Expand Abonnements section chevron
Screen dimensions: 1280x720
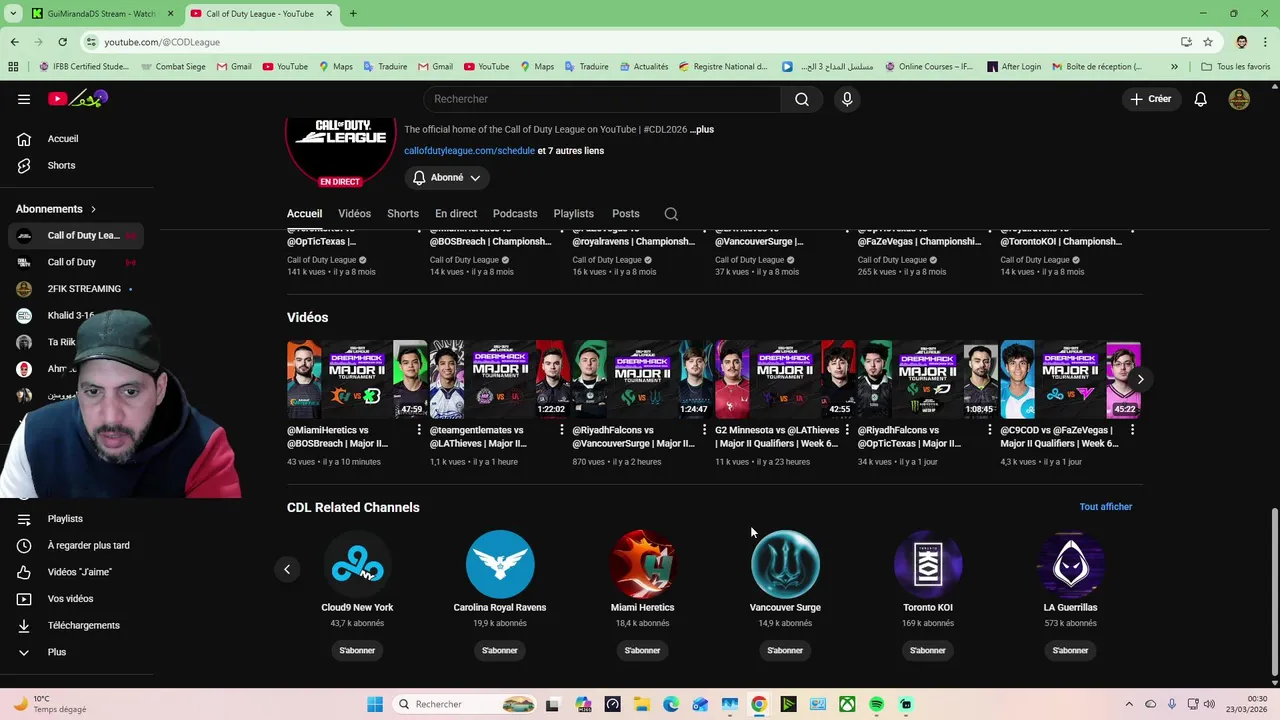pos(94,209)
